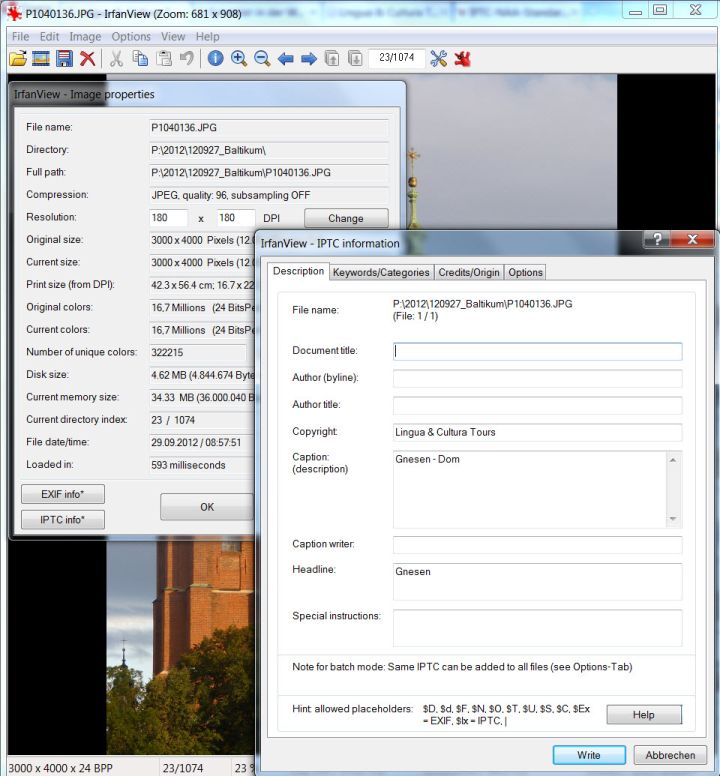Open the Image menu
The height and width of the screenshot is (776, 720).
(x=85, y=37)
